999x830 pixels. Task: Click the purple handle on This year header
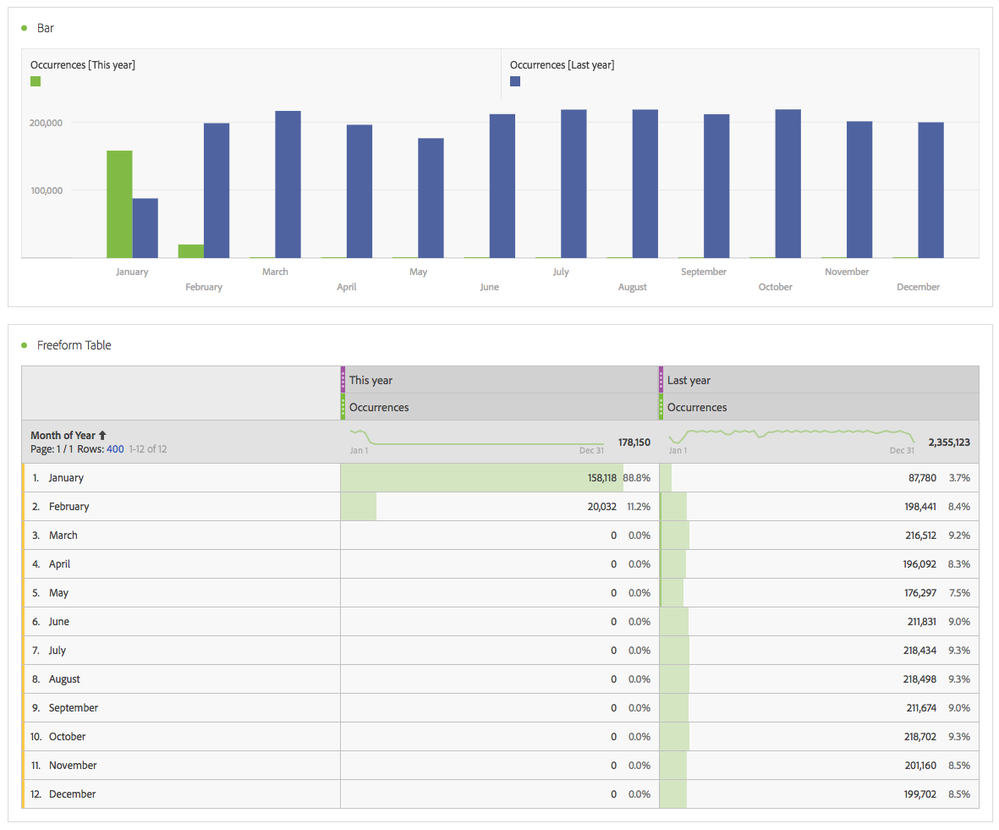point(343,380)
